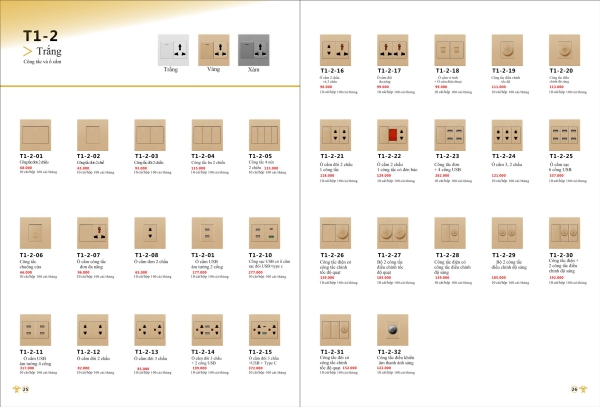Image resolution: width=600 pixels, height=407 pixels.
Task: Click the T1-2 section title
Action: click(41, 36)
